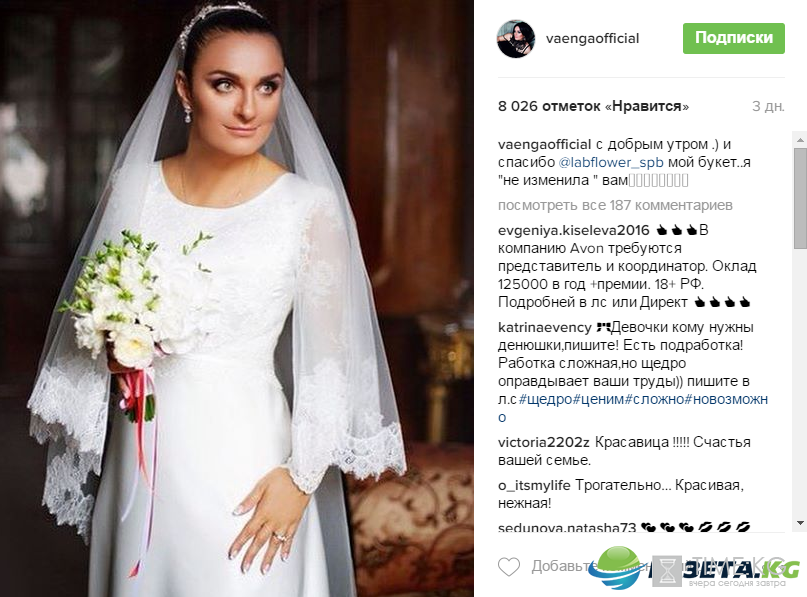Open the @labflower_spb mention link
The width and height of the screenshot is (807, 597).
click(x=611, y=163)
